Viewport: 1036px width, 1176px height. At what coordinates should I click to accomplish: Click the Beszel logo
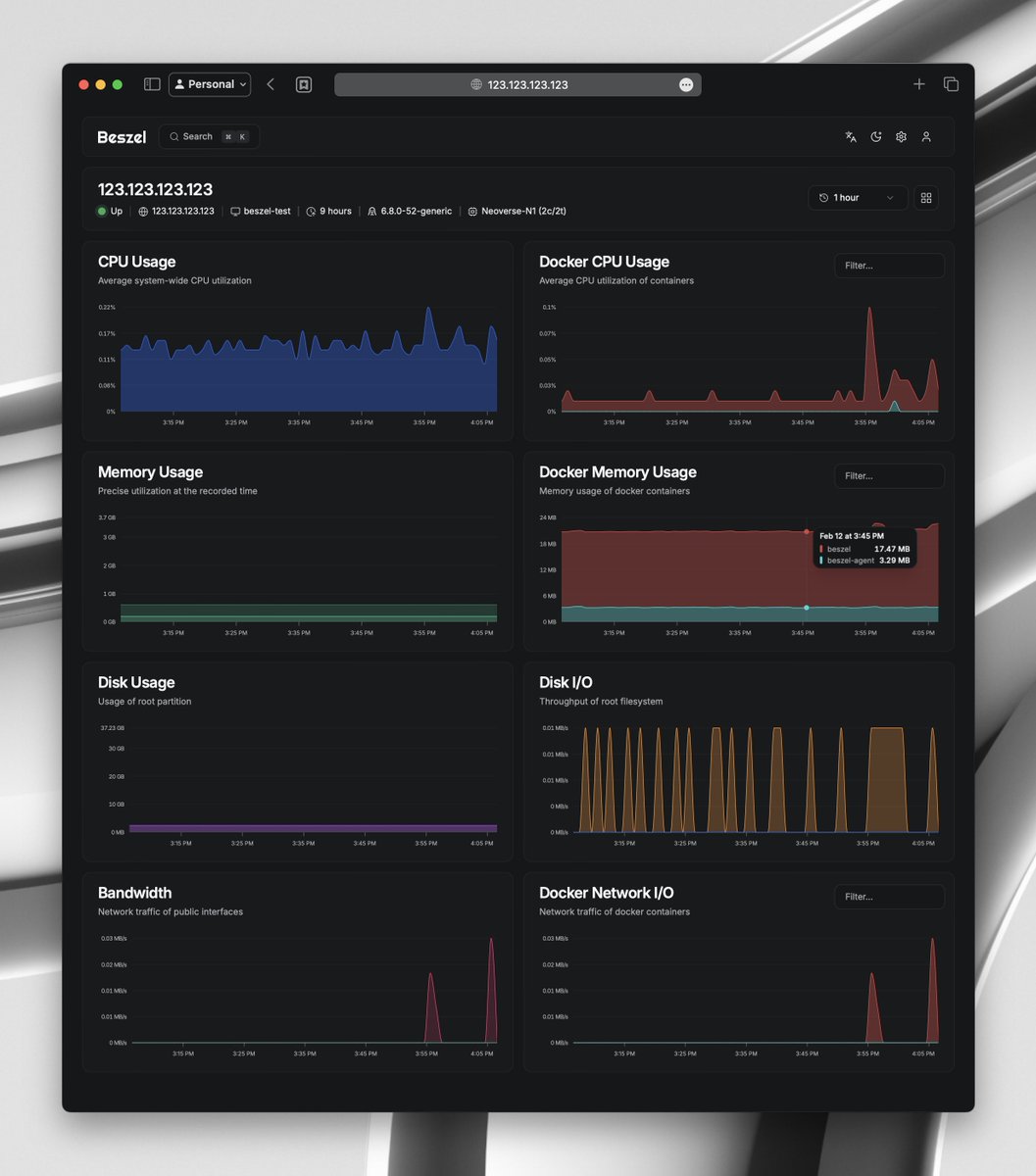(121, 137)
